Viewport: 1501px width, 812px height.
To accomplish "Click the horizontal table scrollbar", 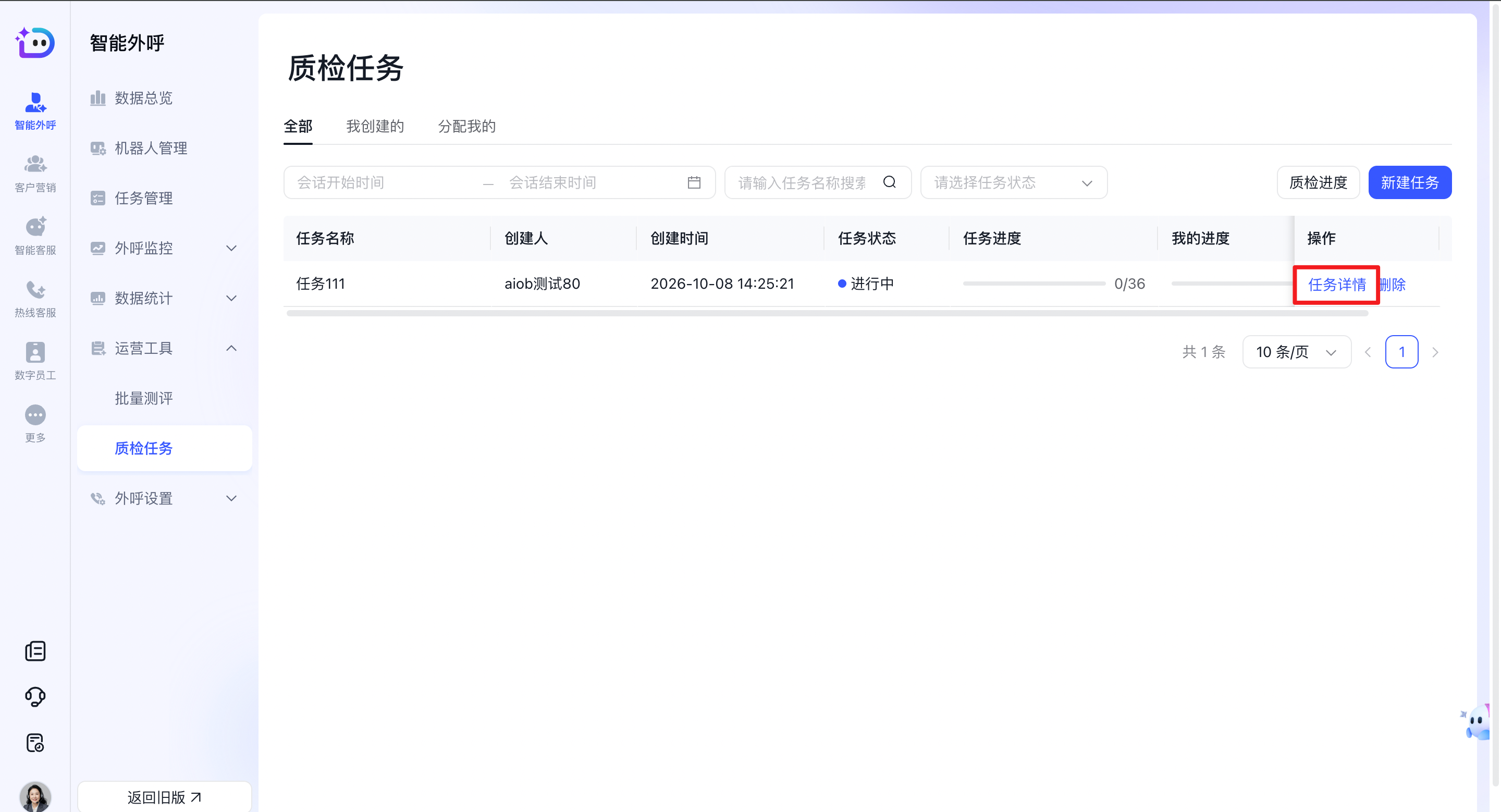I will (828, 313).
